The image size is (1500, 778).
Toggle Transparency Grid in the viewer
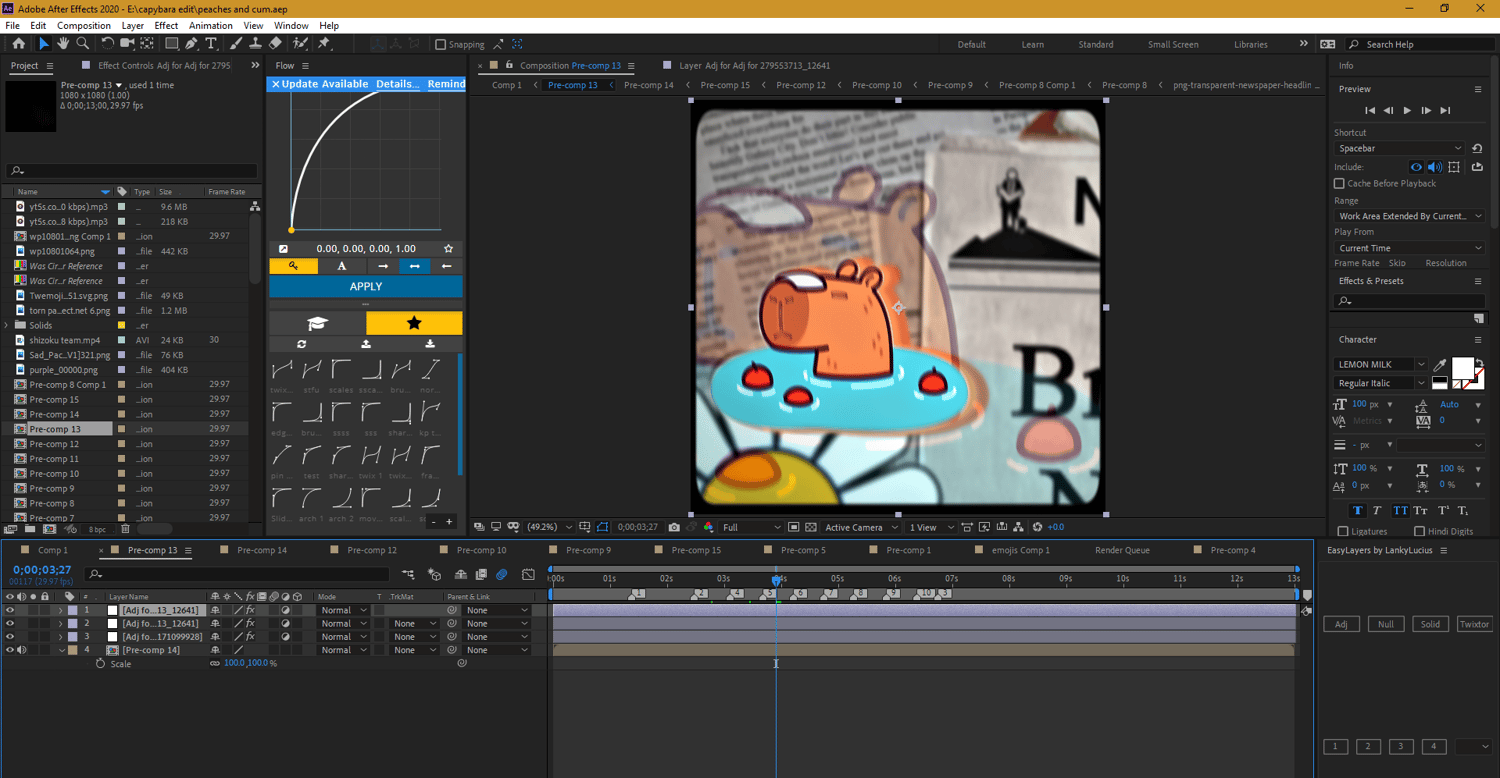[x=811, y=527]
